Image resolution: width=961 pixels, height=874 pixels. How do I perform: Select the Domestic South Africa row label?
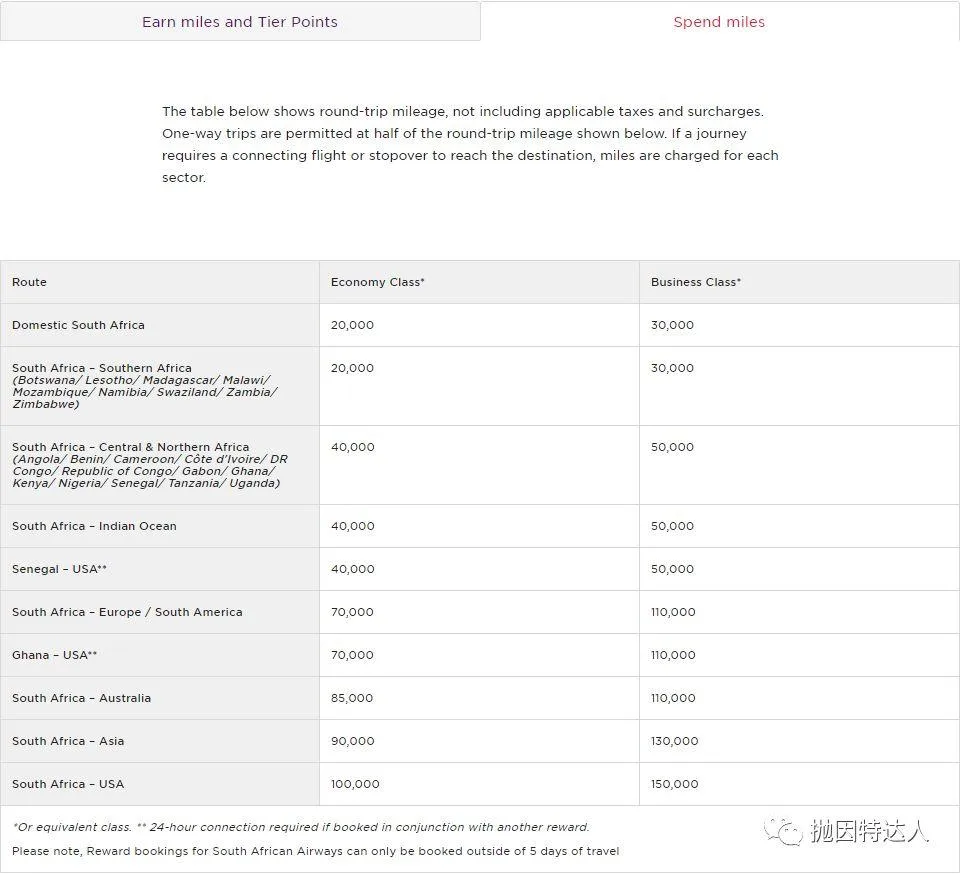(78, 325)
